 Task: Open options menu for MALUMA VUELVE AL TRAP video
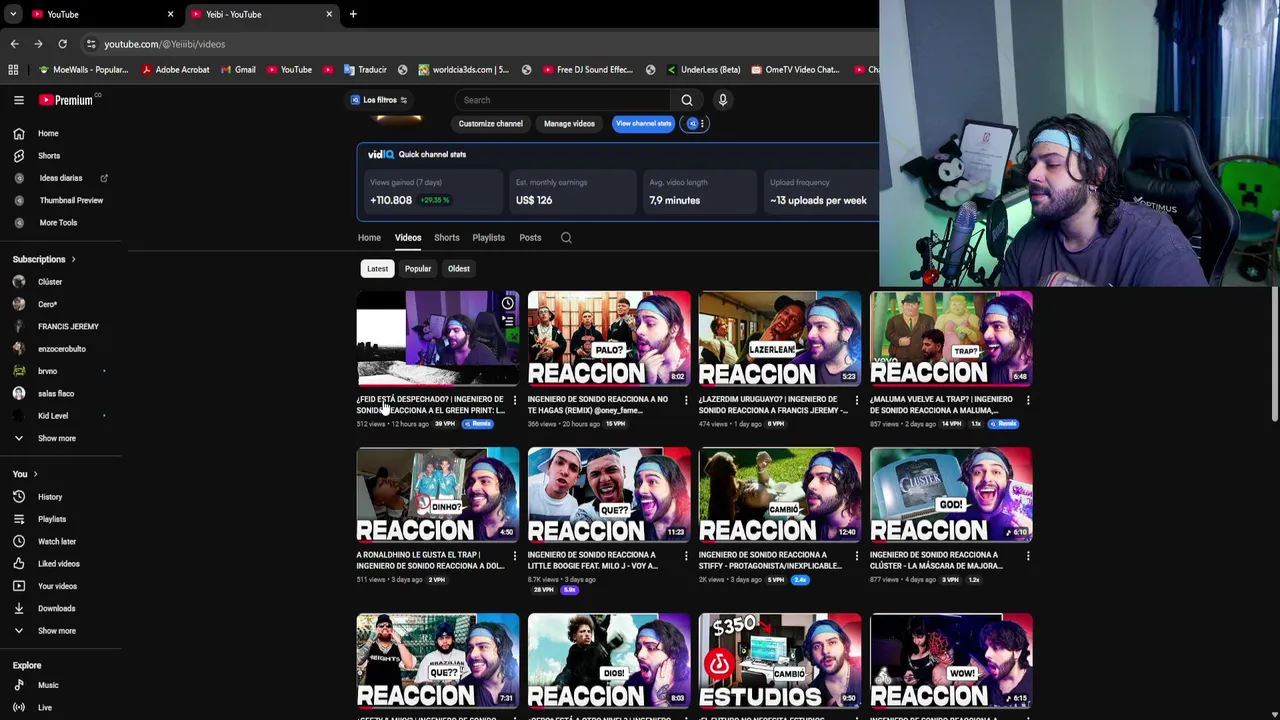point(1028,400)
